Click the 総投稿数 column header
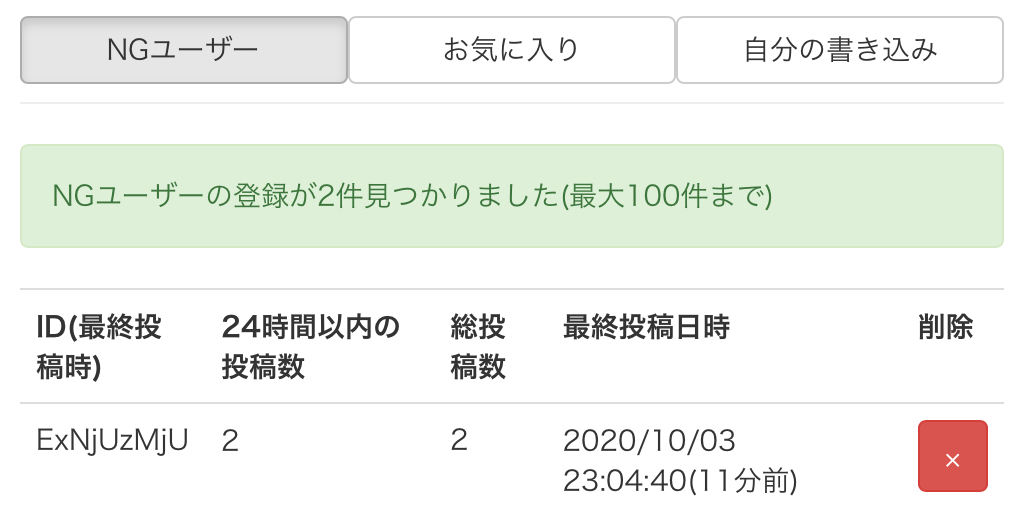This screenshot has height=523, width=1023. tap(478, 346)
